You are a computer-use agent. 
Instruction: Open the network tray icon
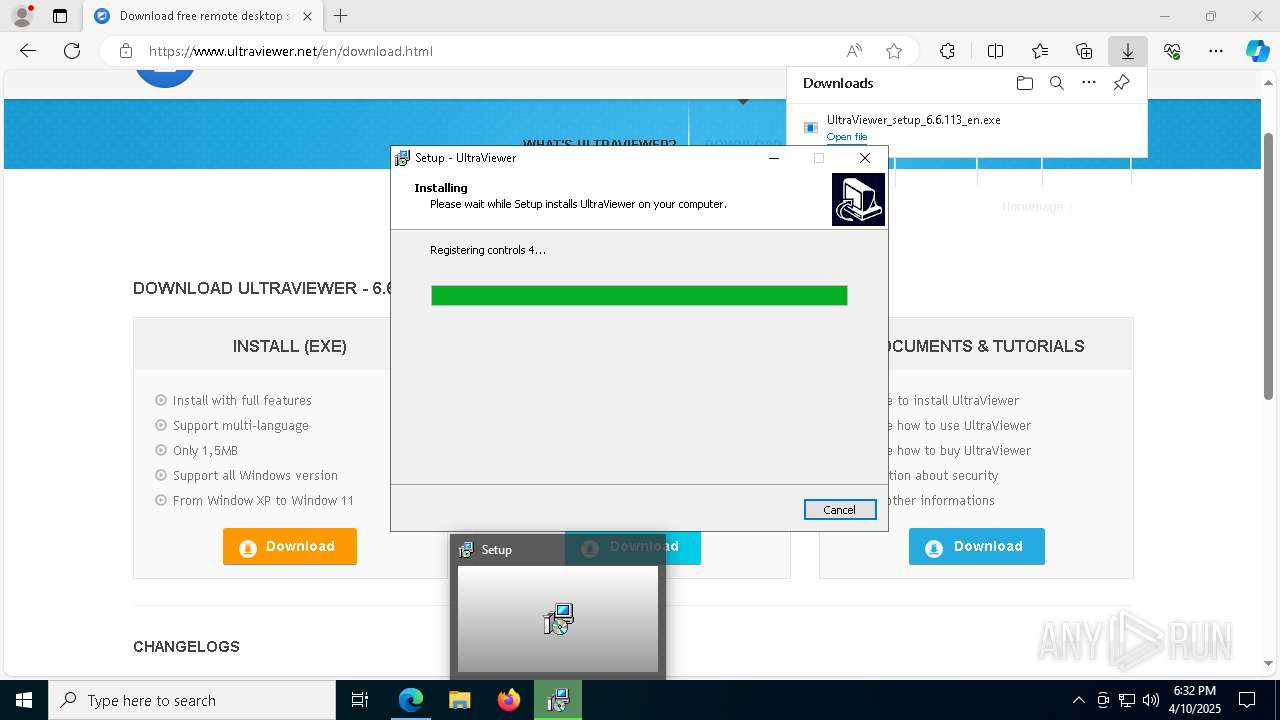pos(1127,700)
